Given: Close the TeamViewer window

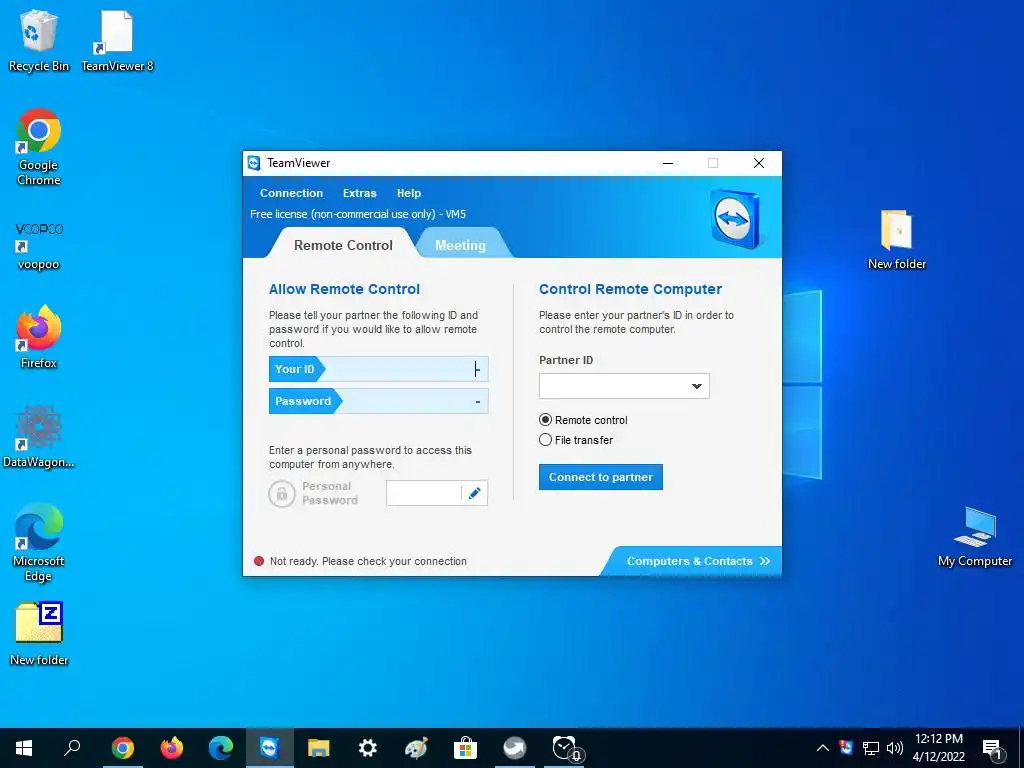Looking at the screenshot, I should point(759,163).
